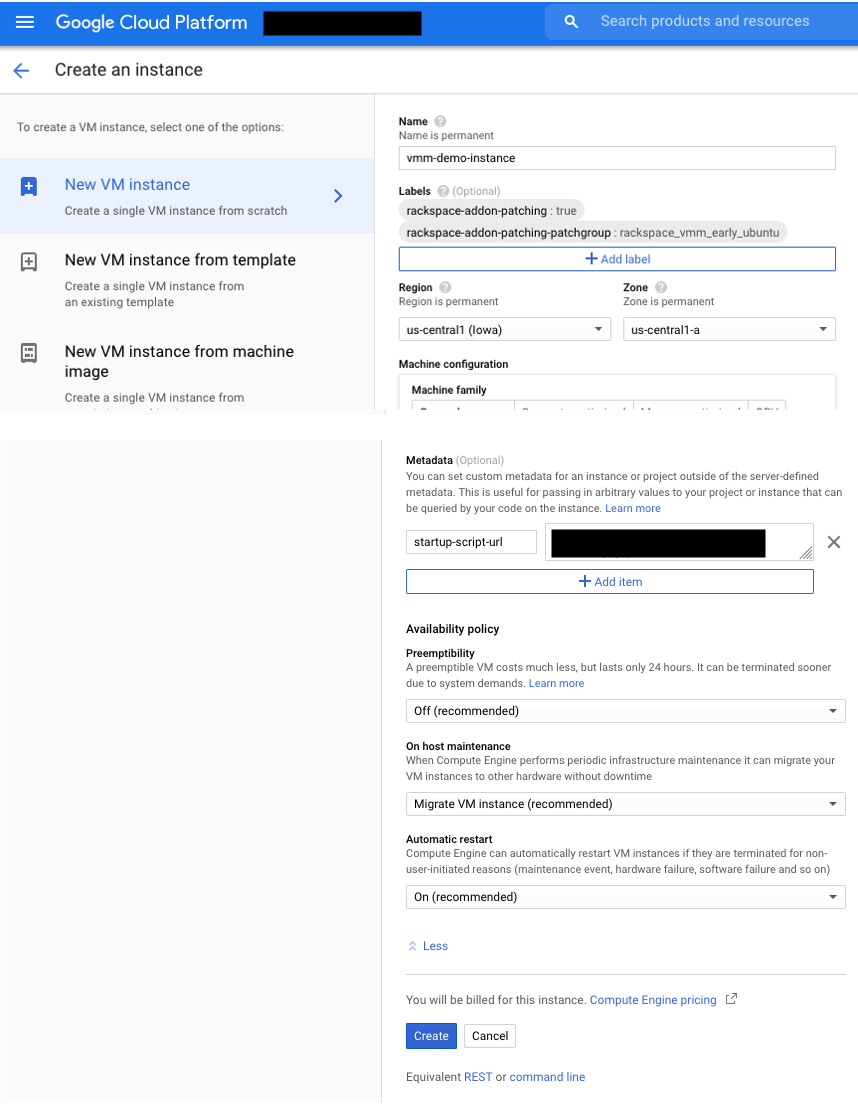Open the Region dropdown showing us-central1
The width and height of the screenshot is (858, 1104).
(504, 328)
